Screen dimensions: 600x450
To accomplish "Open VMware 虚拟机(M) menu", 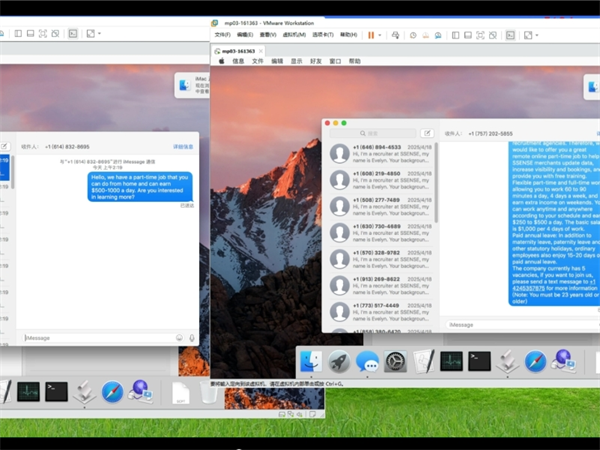I will tap(295, 34).
